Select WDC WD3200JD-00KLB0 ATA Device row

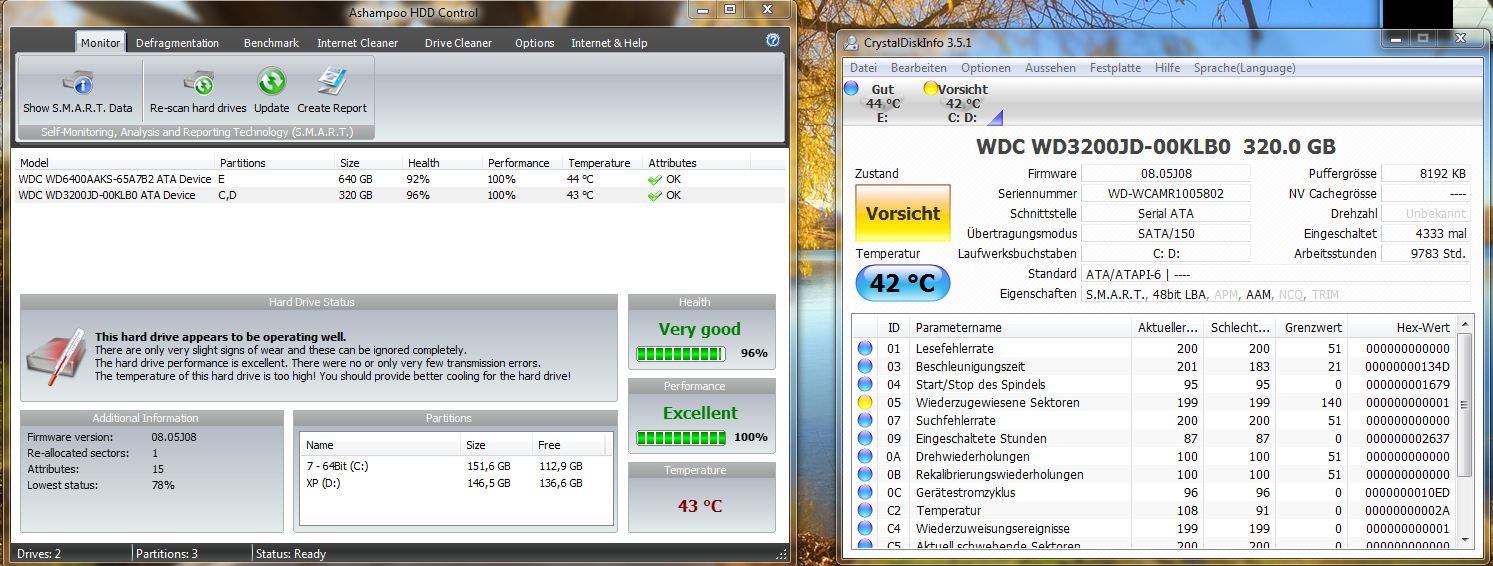click(x=400, y=195)
